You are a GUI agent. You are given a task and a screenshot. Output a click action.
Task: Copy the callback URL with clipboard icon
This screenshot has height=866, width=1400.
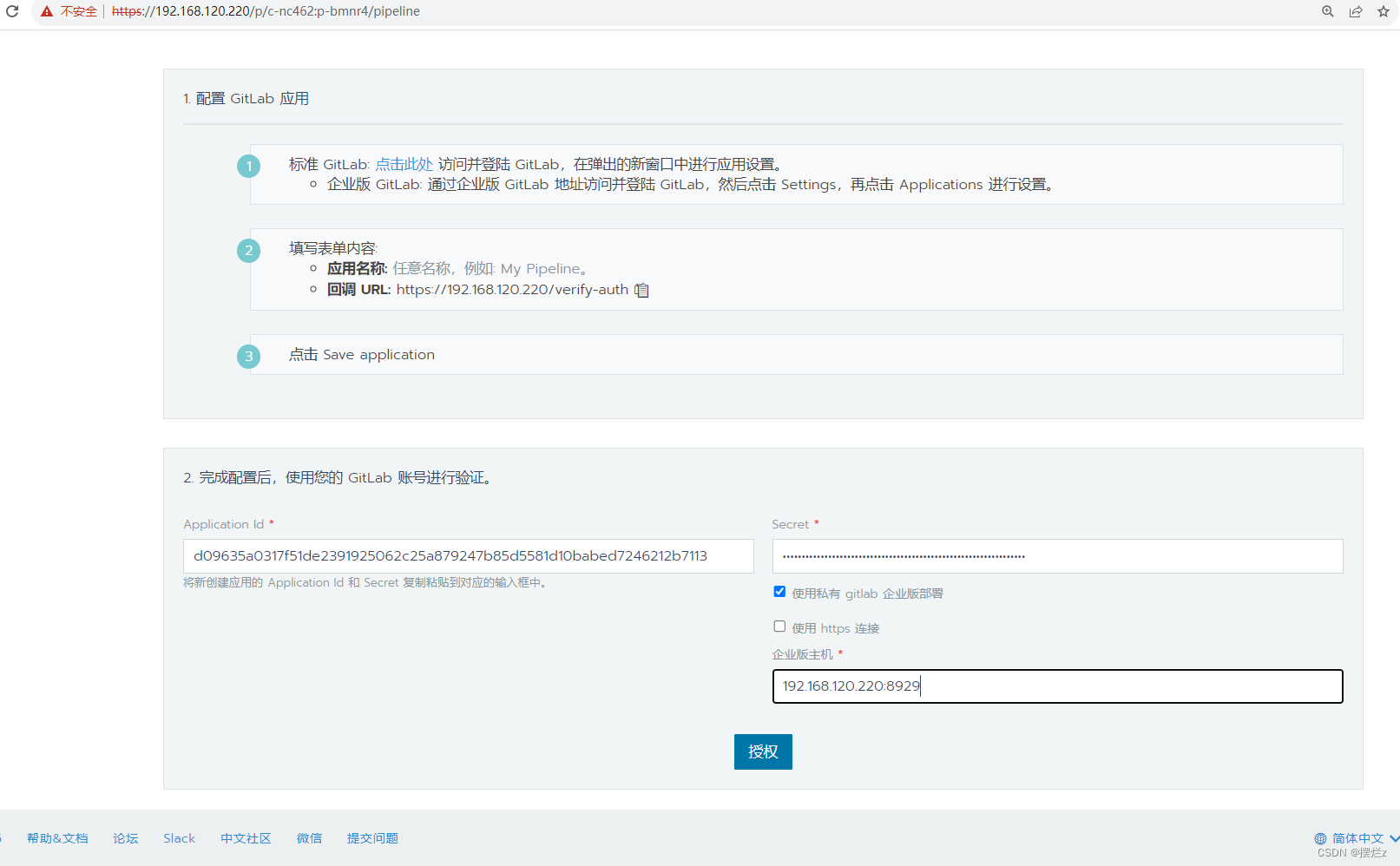click(641, 290)
